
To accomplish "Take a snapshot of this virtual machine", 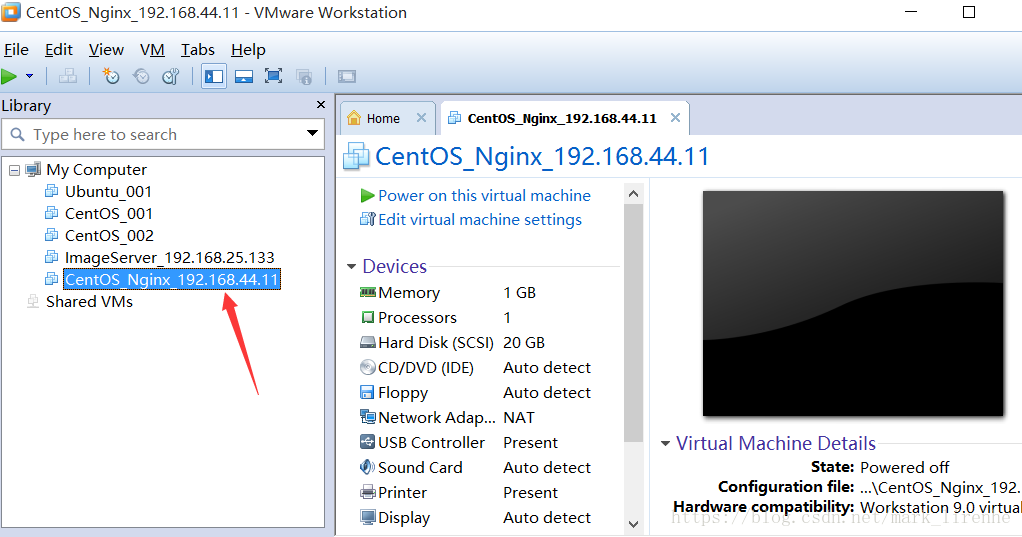I will click(111, 76).
